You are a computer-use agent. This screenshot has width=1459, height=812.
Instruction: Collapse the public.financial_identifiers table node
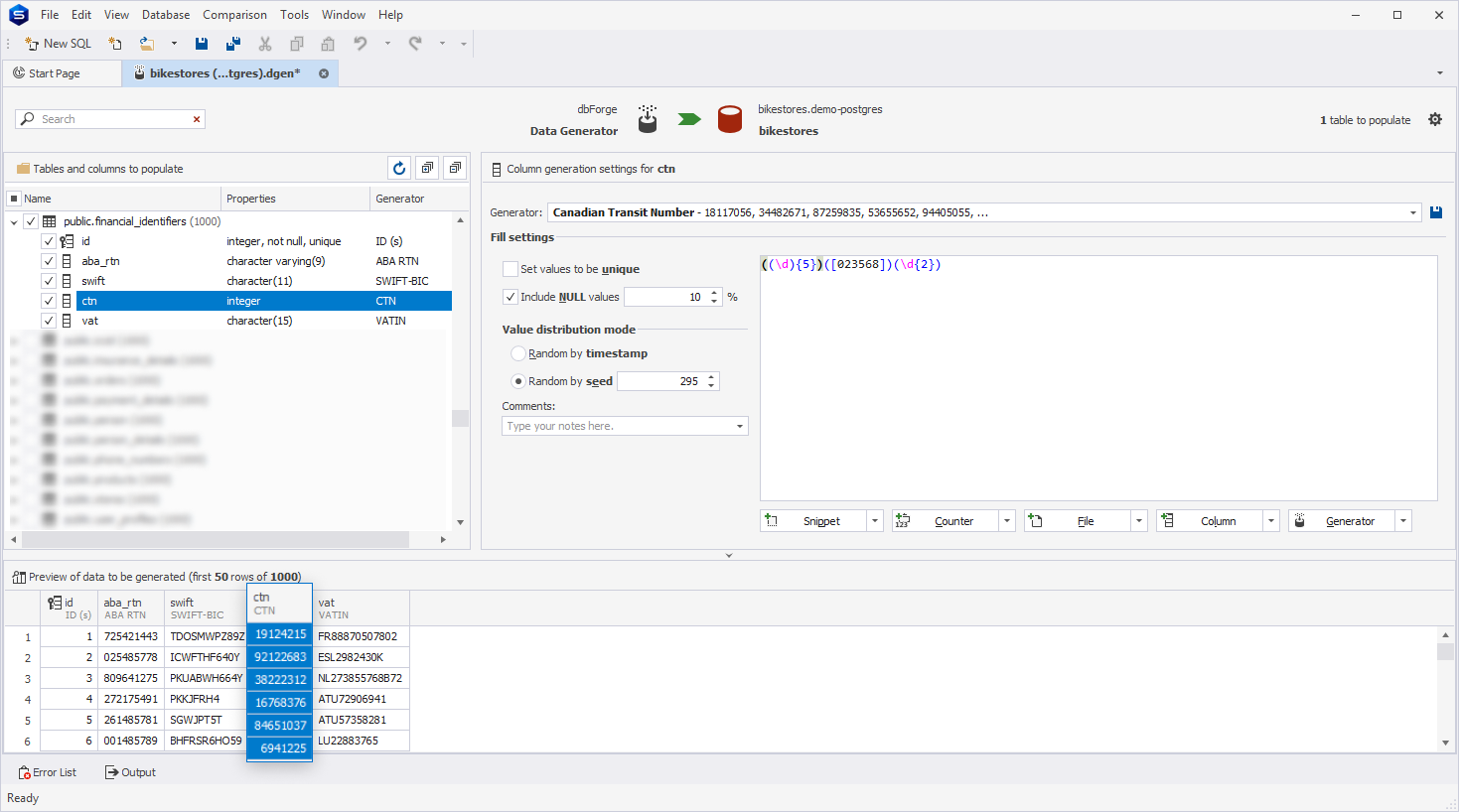pyautogui.click(x=14, y=222)
